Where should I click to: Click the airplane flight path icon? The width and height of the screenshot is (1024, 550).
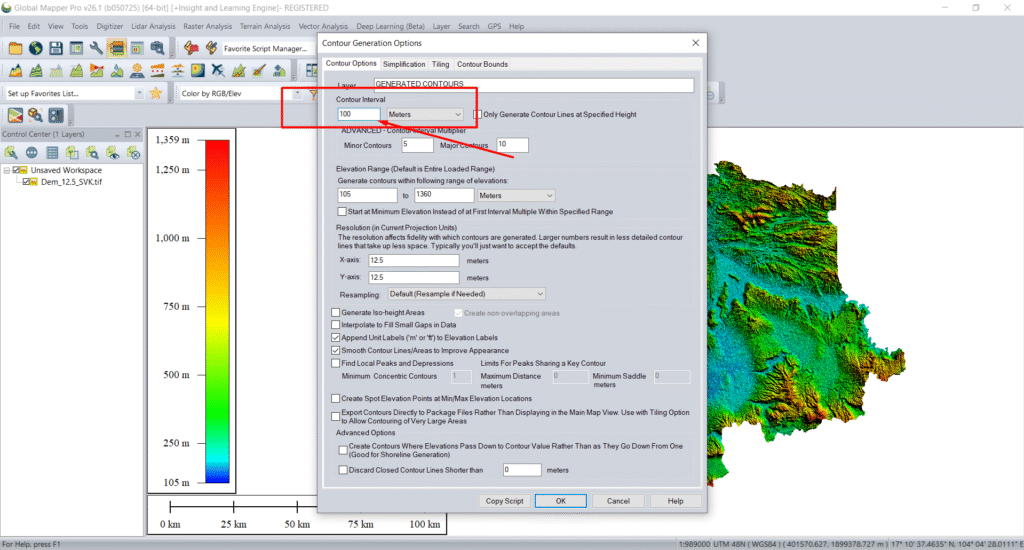[217, 71]
